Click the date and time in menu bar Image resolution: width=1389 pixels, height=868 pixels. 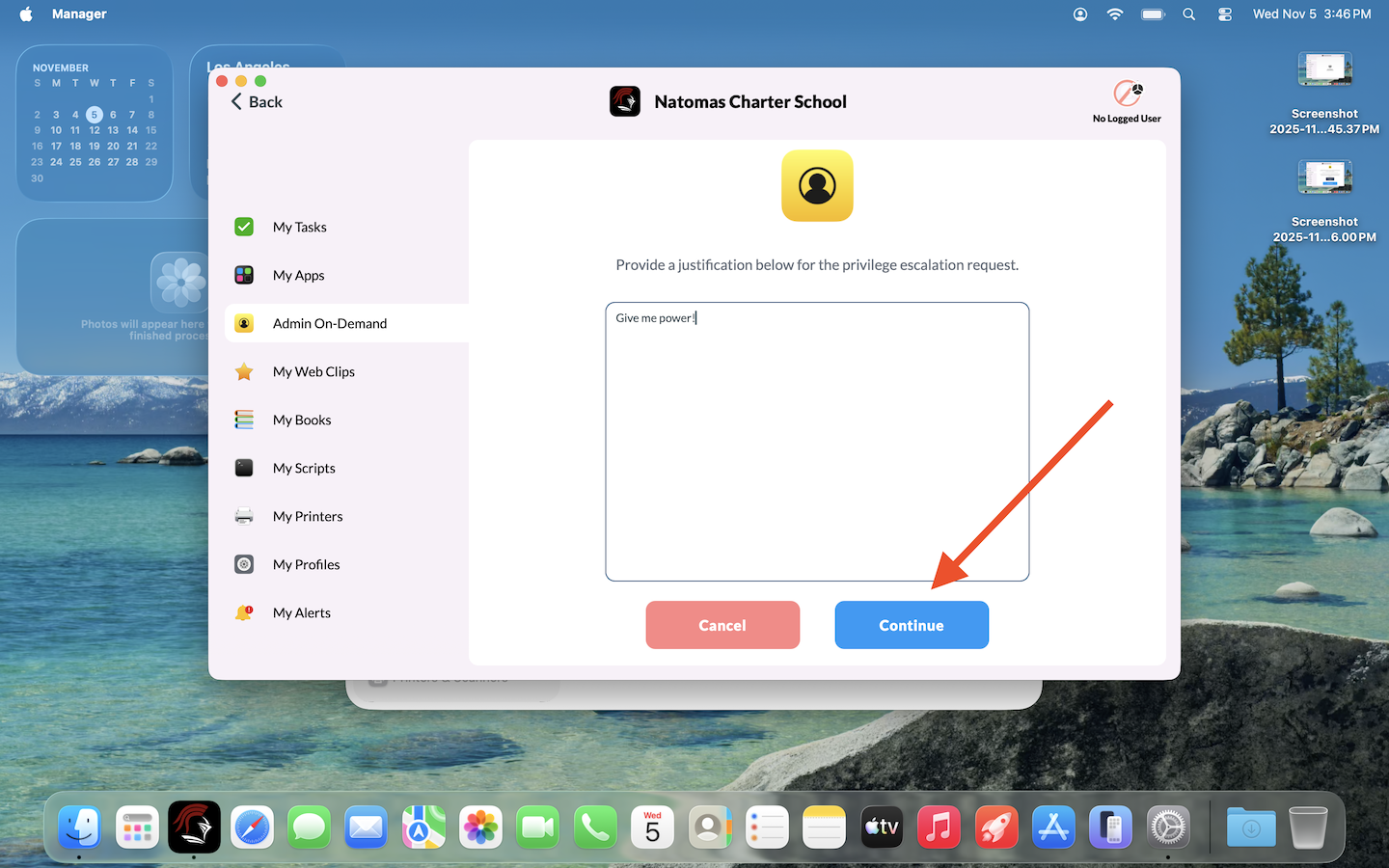1312,14
